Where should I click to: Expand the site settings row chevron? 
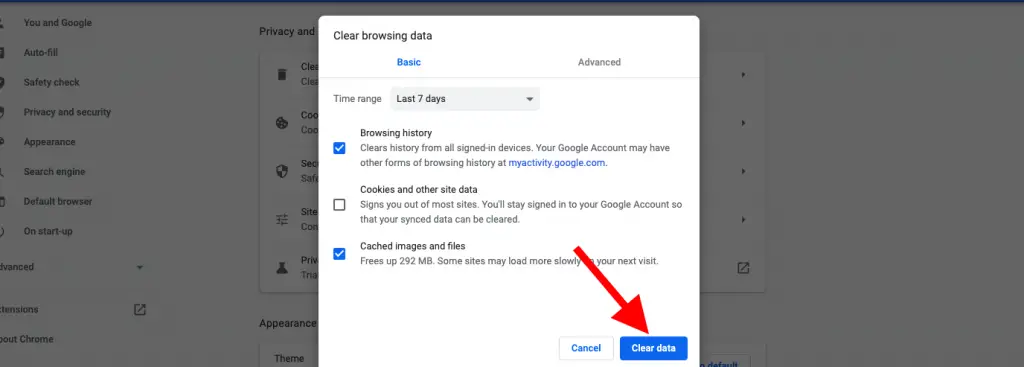pos(743,220)
